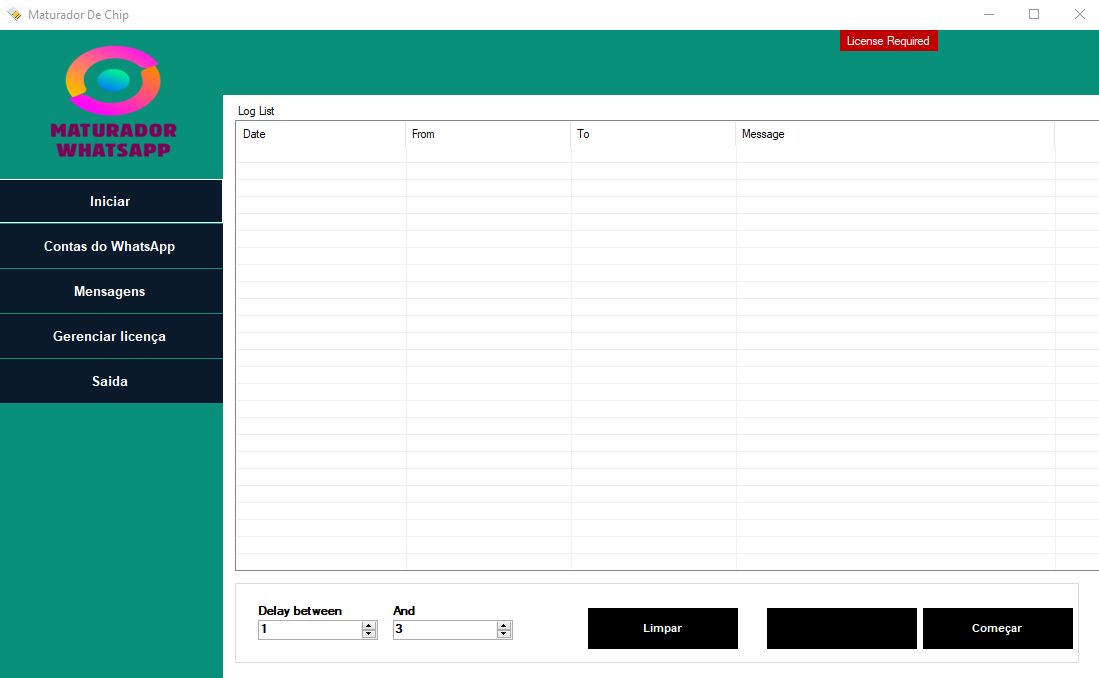1099x678 pixels.
Task: Go to the Mensagens section
Action: tap(111, 291)
